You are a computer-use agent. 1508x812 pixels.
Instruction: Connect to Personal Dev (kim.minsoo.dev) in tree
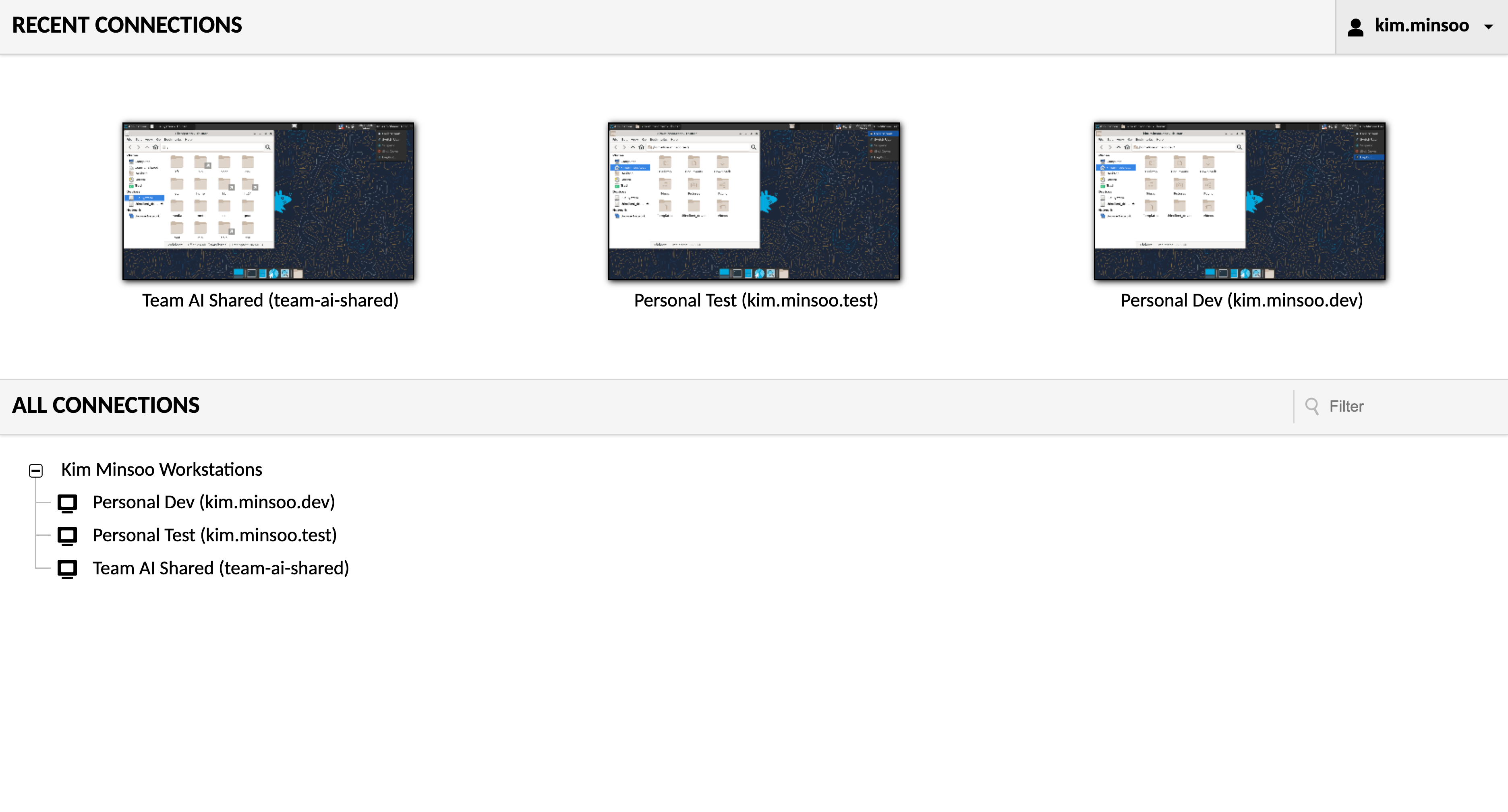(213, 502)
